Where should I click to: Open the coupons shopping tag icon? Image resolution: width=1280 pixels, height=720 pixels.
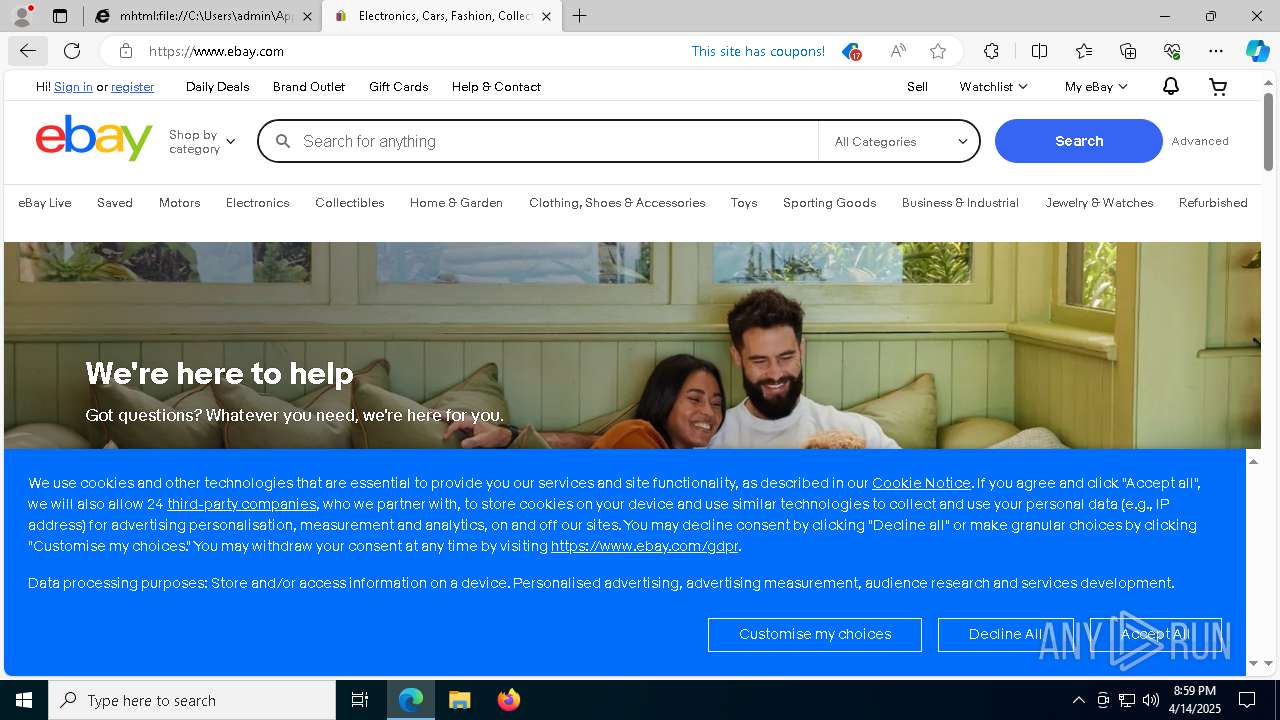(851, 51)
